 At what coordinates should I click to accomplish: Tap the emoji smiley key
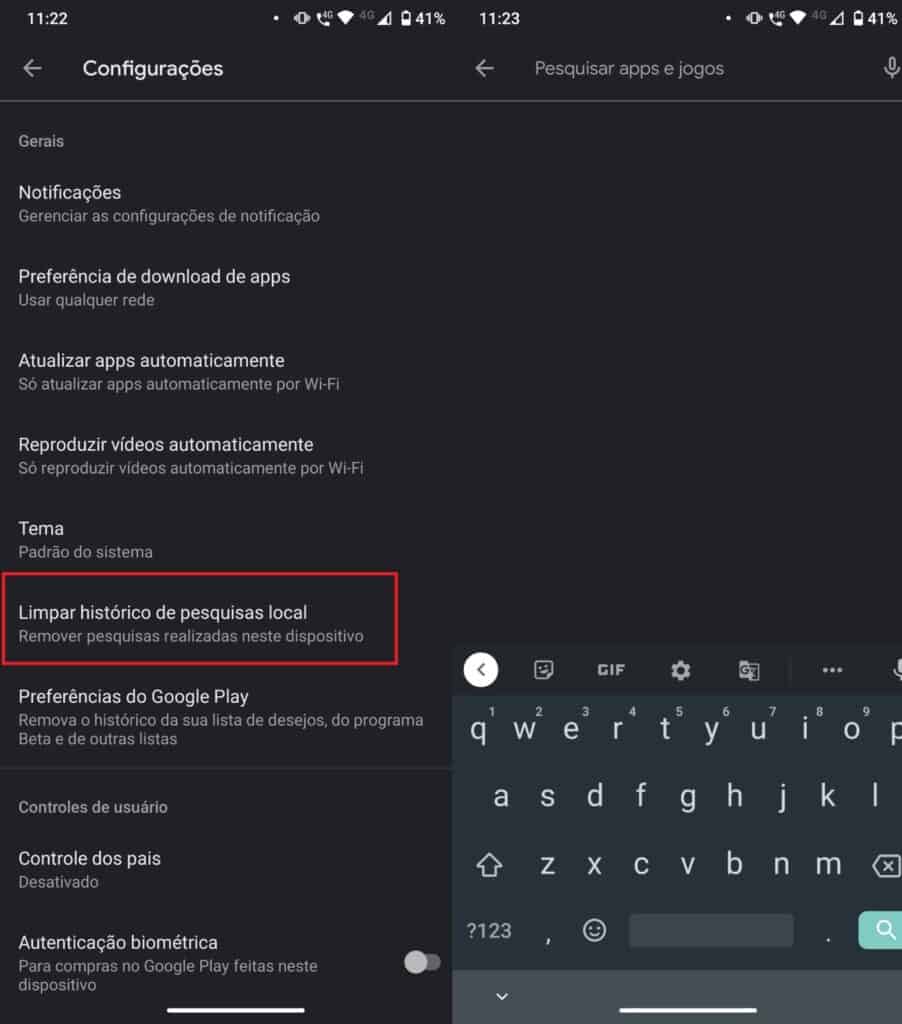click(x=594, y=930)
